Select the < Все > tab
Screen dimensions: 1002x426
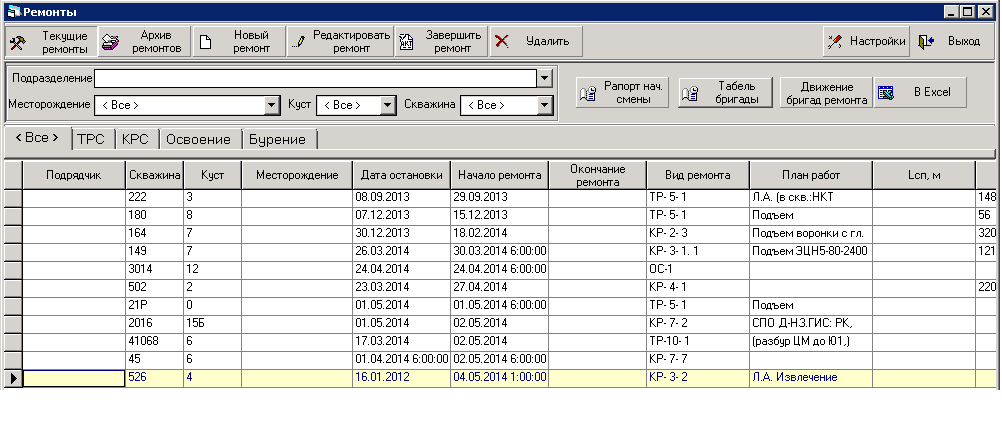(x=38, y=137)
